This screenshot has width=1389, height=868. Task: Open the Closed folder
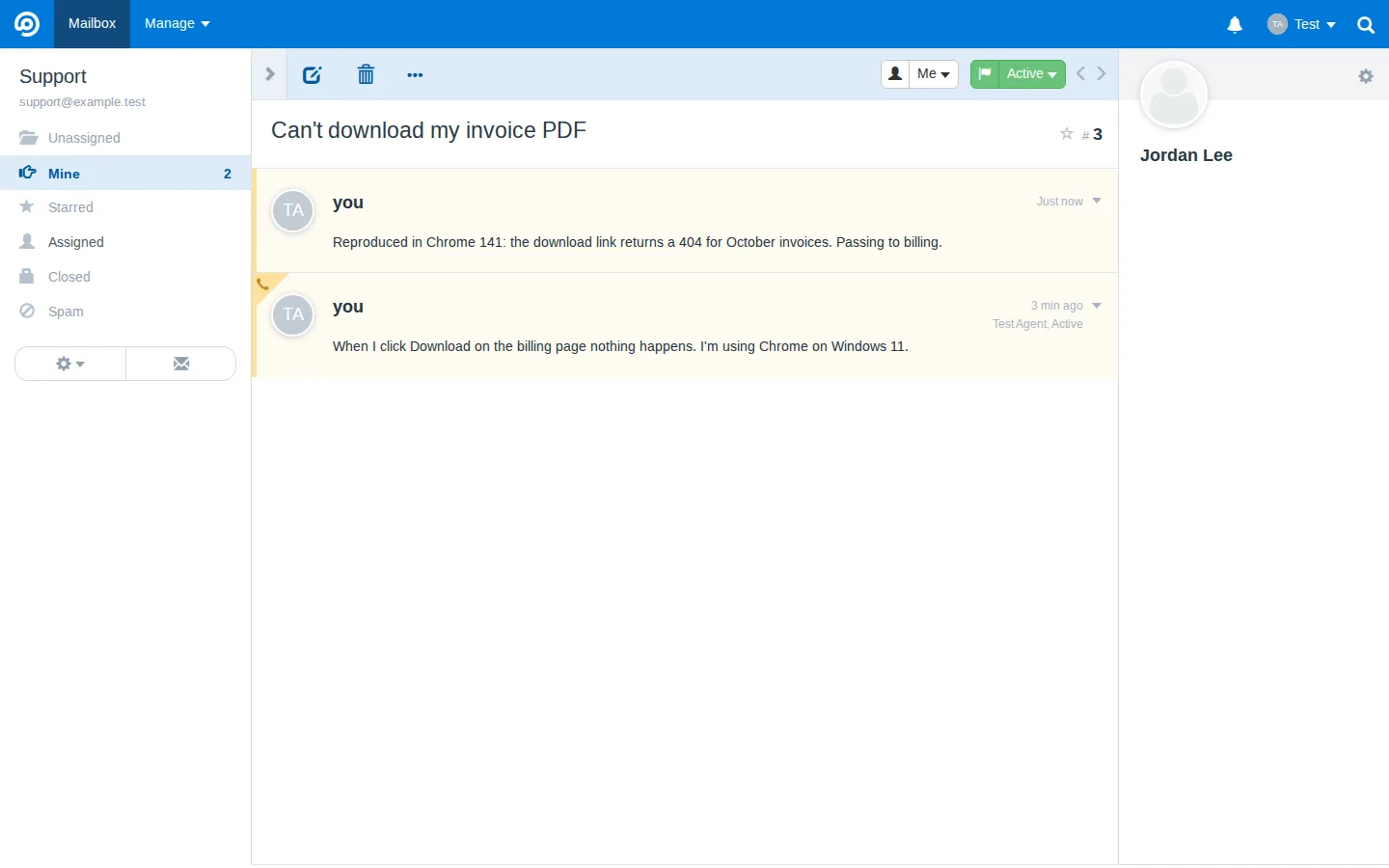pos(125,277)
